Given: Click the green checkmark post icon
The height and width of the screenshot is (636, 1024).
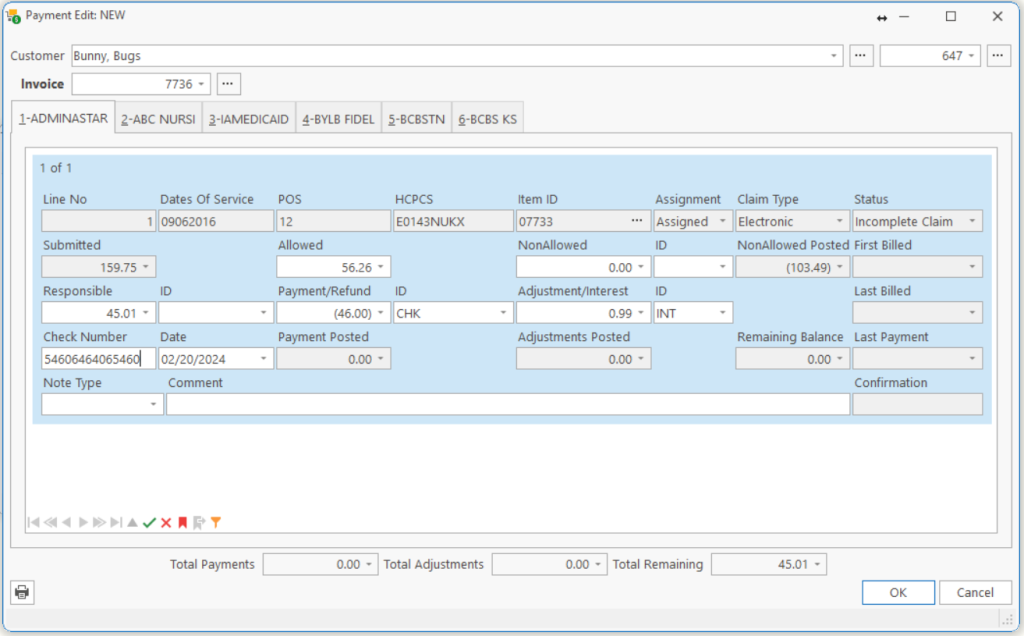Looking at the screenshot, I should coord(149,522).
